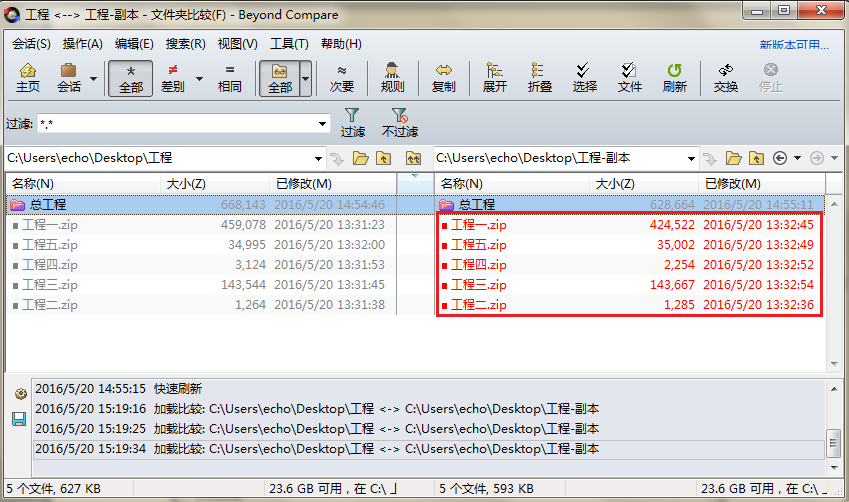This screenshot has height=502, width=849.
Task: Open dropdown arrow next to 会话 button
Action: 93,79
